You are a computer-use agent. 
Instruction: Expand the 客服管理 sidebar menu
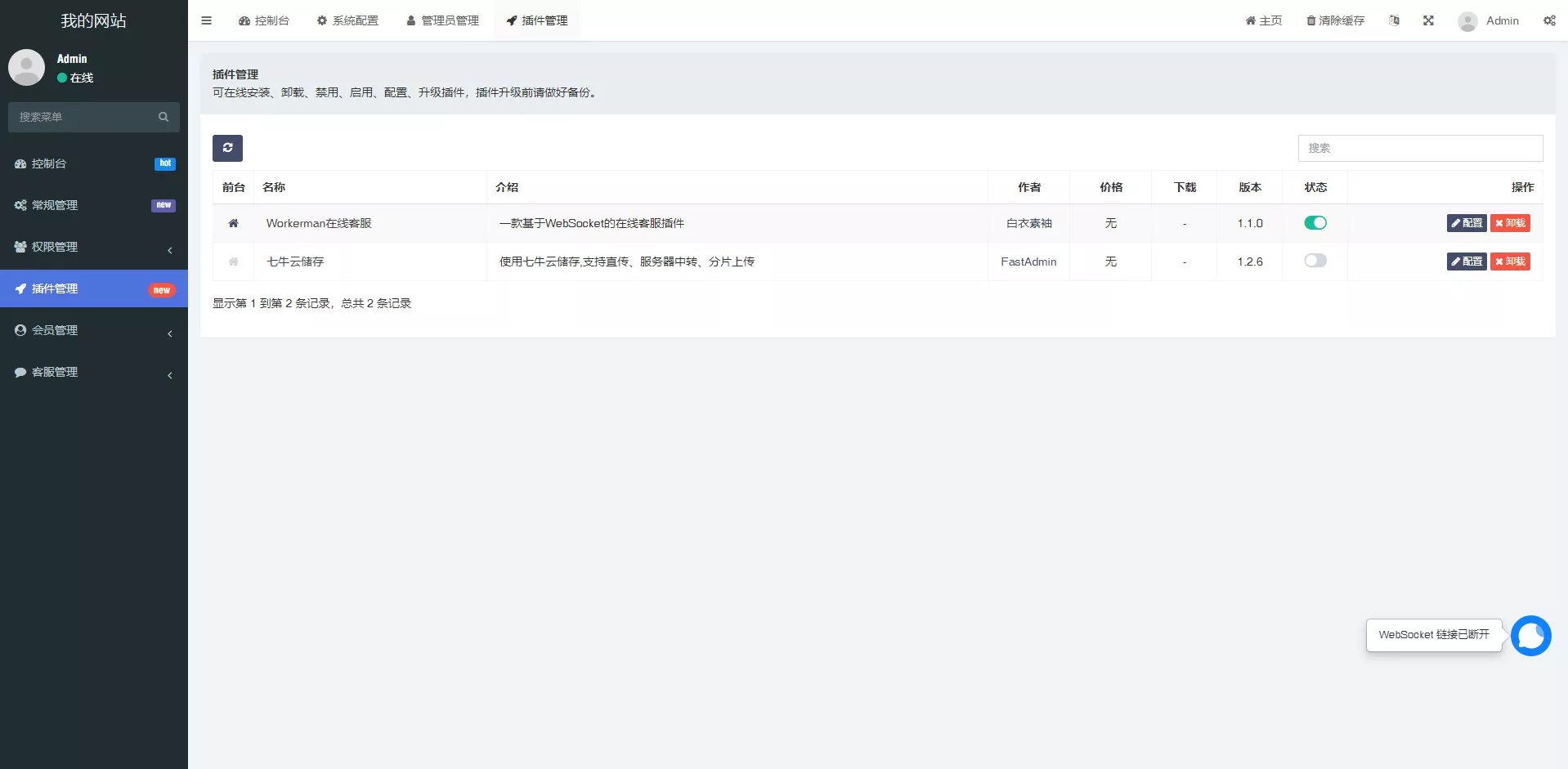(x=93, y=372)
